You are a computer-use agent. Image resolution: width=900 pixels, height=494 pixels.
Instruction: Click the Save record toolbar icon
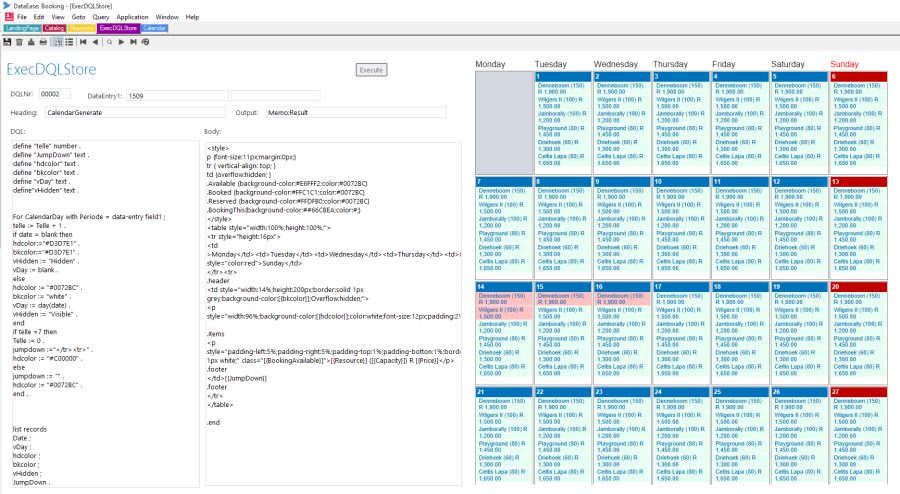tap(7, 42)
